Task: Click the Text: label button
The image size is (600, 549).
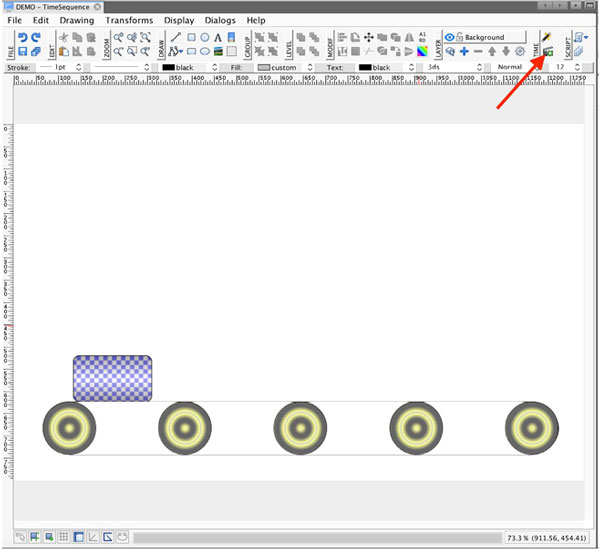Action: pos(334,67)
